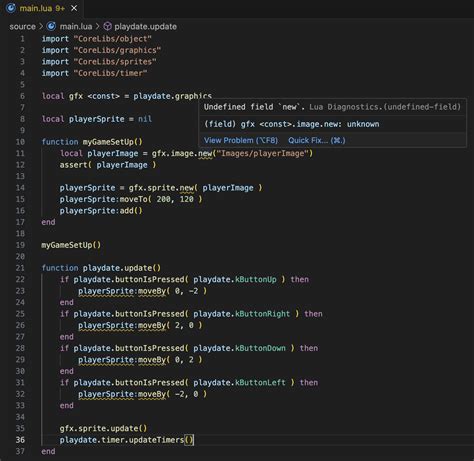Open main.lua breadcrumb dropdown
This screenshot has height=461, width=474.
(x=76, y=26)
